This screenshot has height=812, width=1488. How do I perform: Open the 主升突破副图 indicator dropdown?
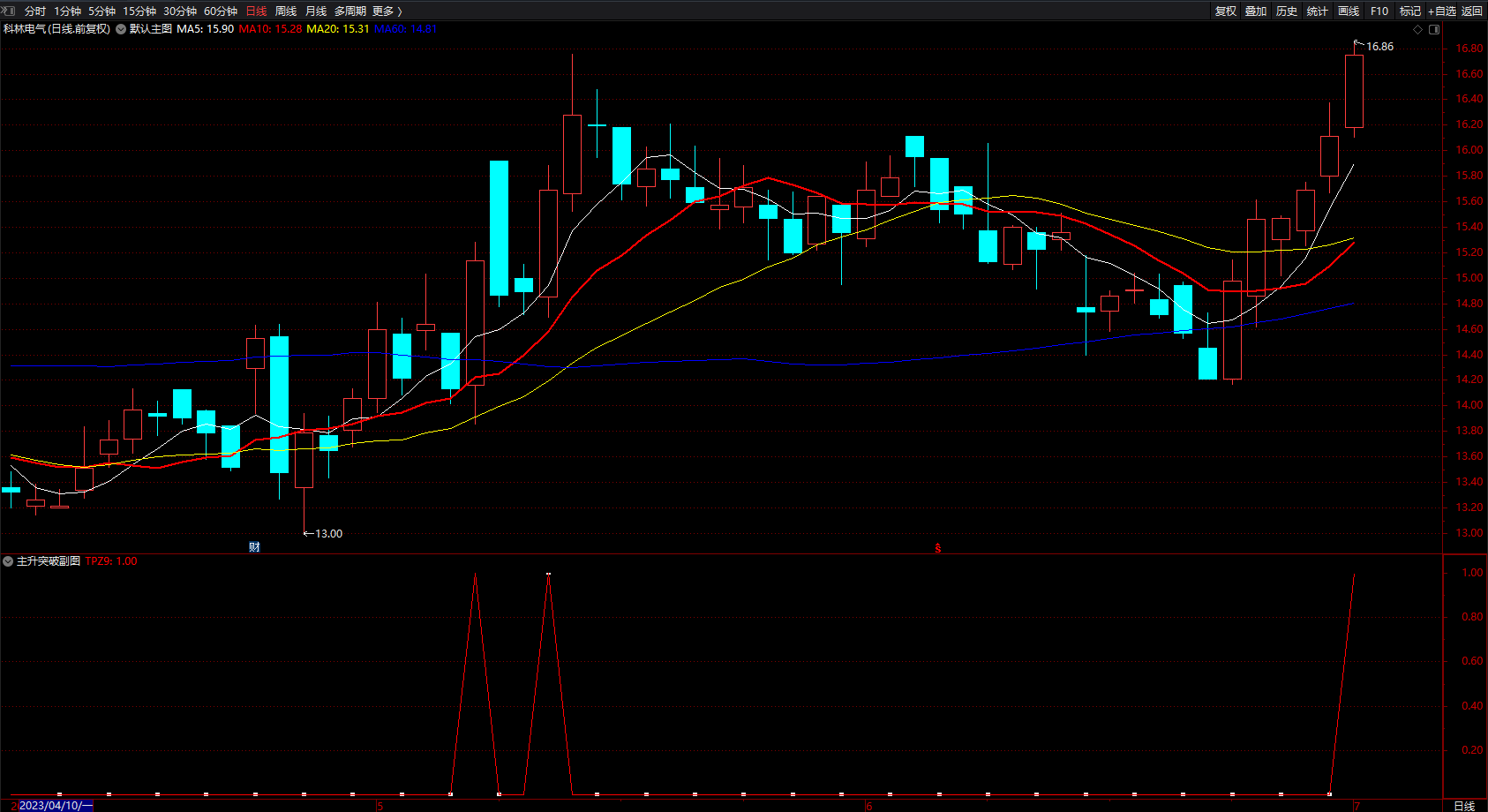click(8, 561)
